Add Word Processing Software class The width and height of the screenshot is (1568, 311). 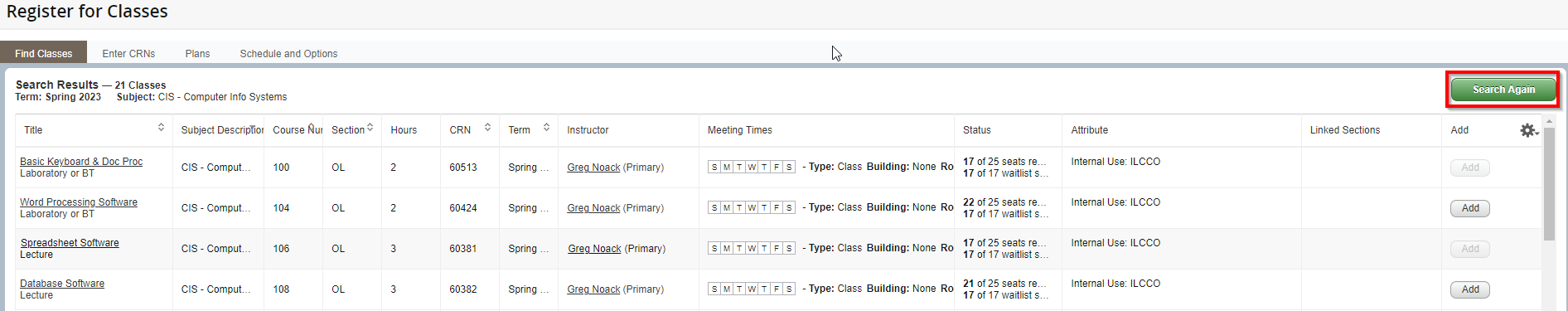pyautogui.click(x=1469, y=208)
